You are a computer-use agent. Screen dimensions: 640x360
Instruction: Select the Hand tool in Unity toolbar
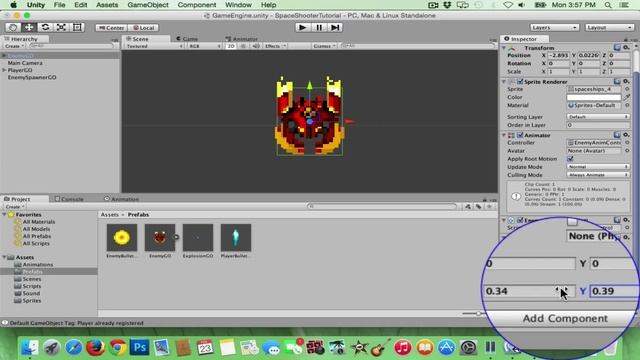13,27
